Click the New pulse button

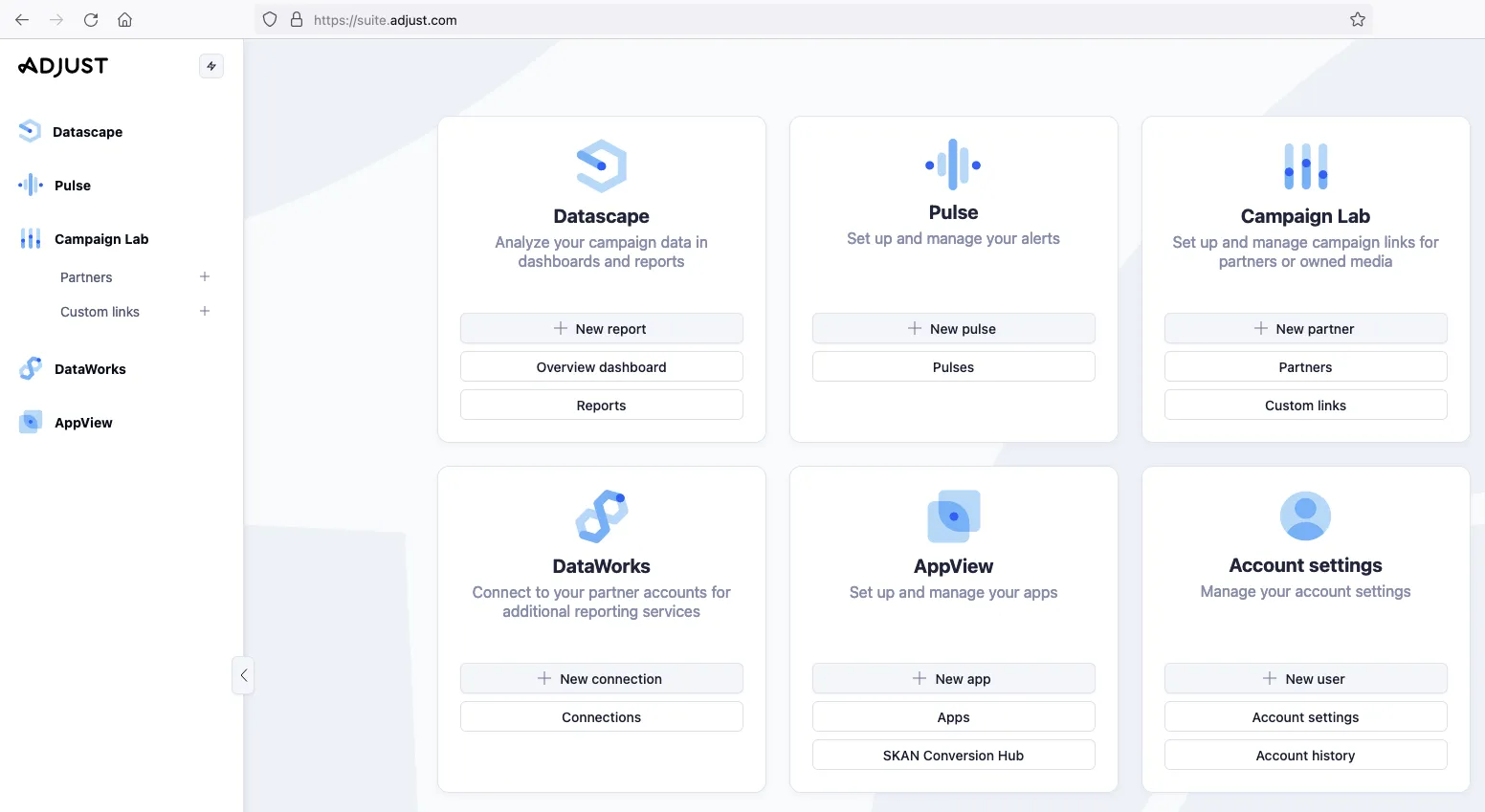click(953, 328)
